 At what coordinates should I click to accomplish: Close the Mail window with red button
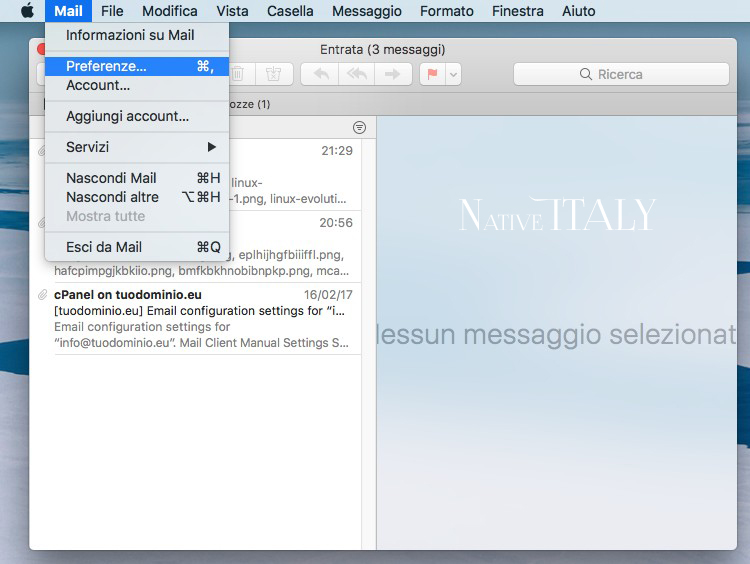coord(41,49)
